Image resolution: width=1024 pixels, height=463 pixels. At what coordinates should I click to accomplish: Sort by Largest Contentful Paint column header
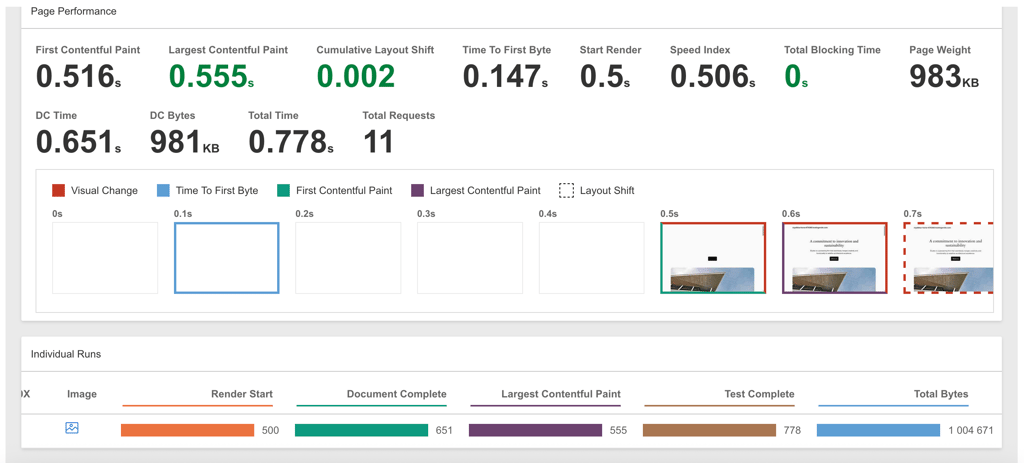click(x=561, y=394)
